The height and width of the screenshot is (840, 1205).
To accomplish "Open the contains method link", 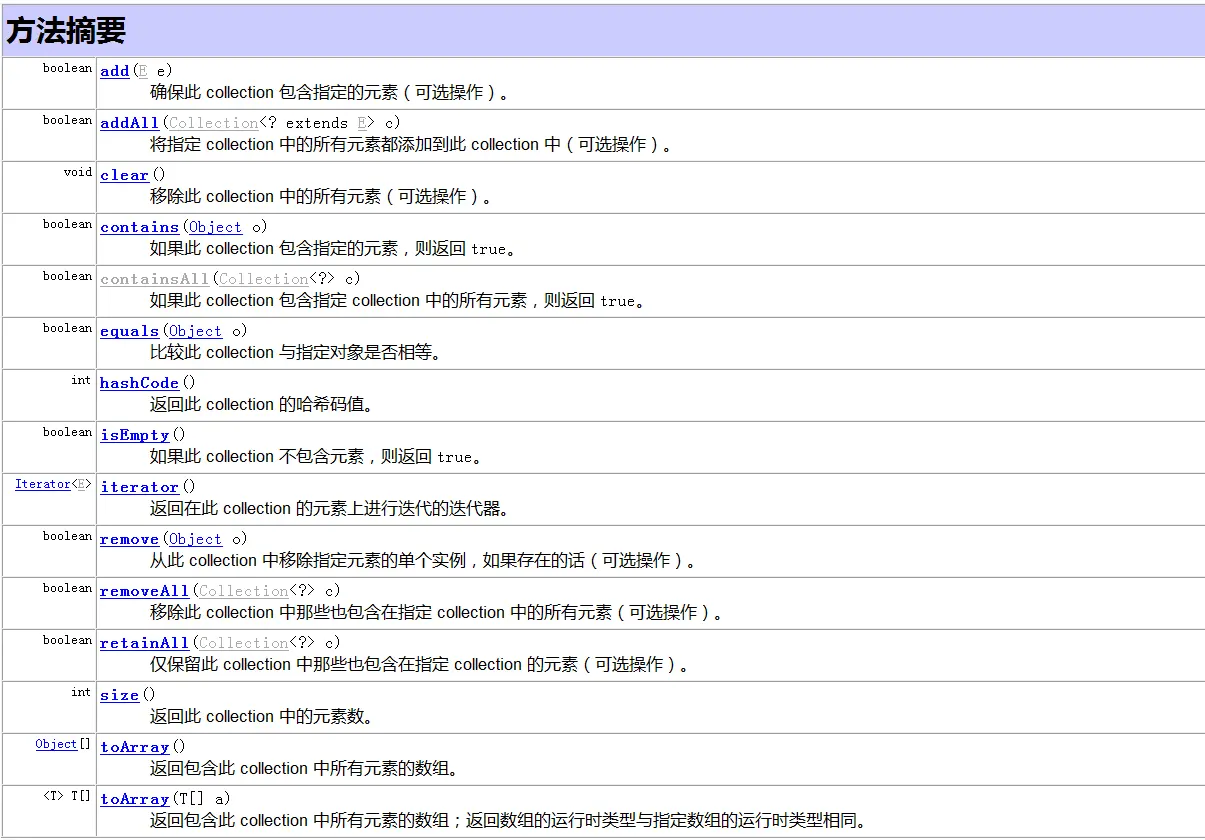I will click(x=140, y=227).
